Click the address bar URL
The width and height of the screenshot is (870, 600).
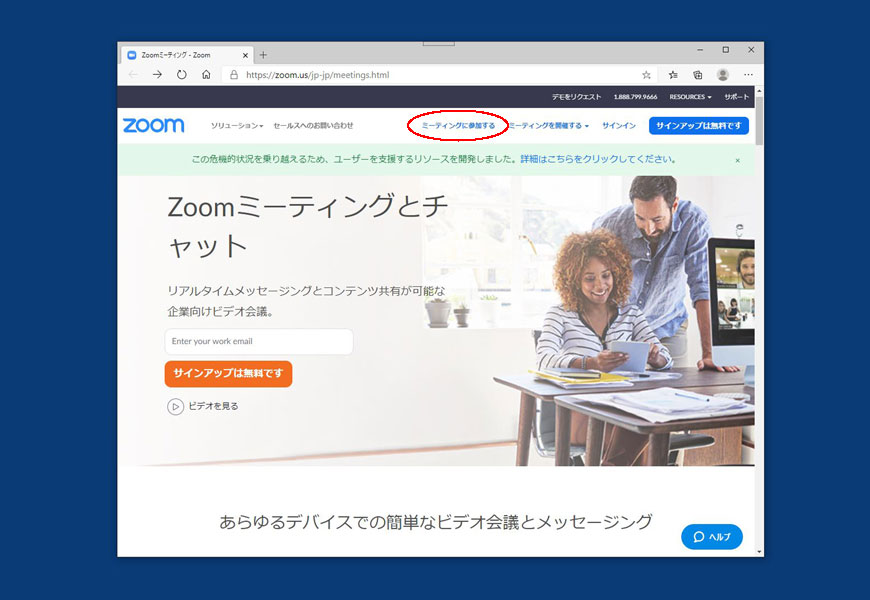click(x=318, y=75)
